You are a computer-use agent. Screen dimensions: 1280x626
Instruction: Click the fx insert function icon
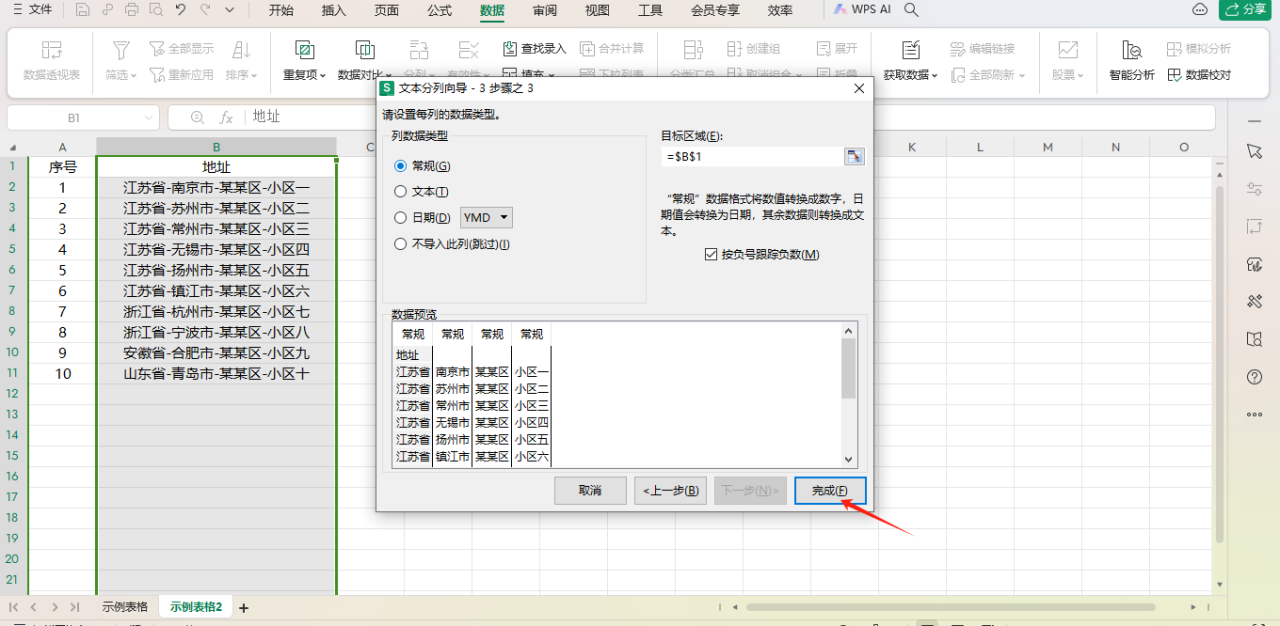(x=227, y=117)
